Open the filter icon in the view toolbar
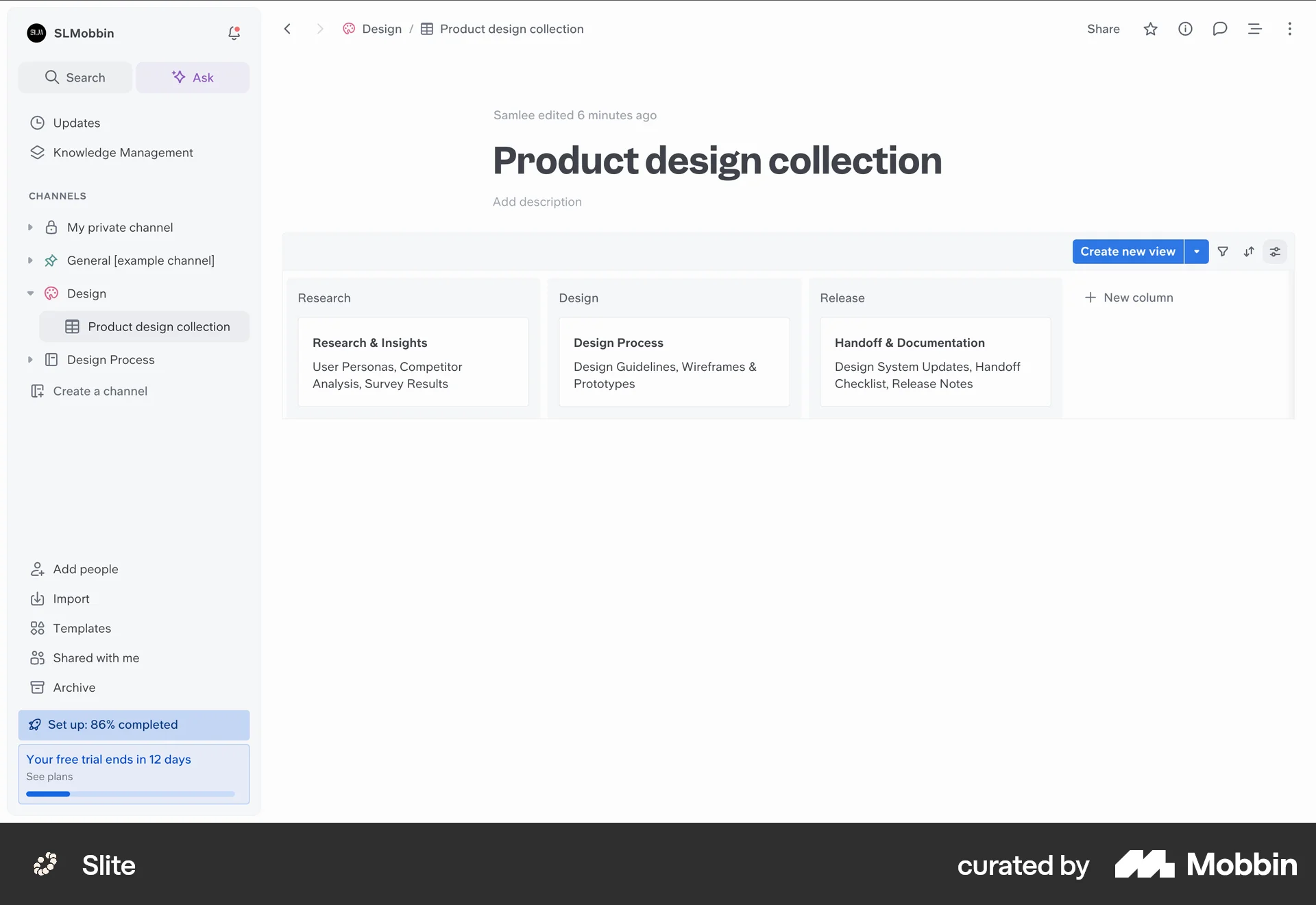 1223,252
